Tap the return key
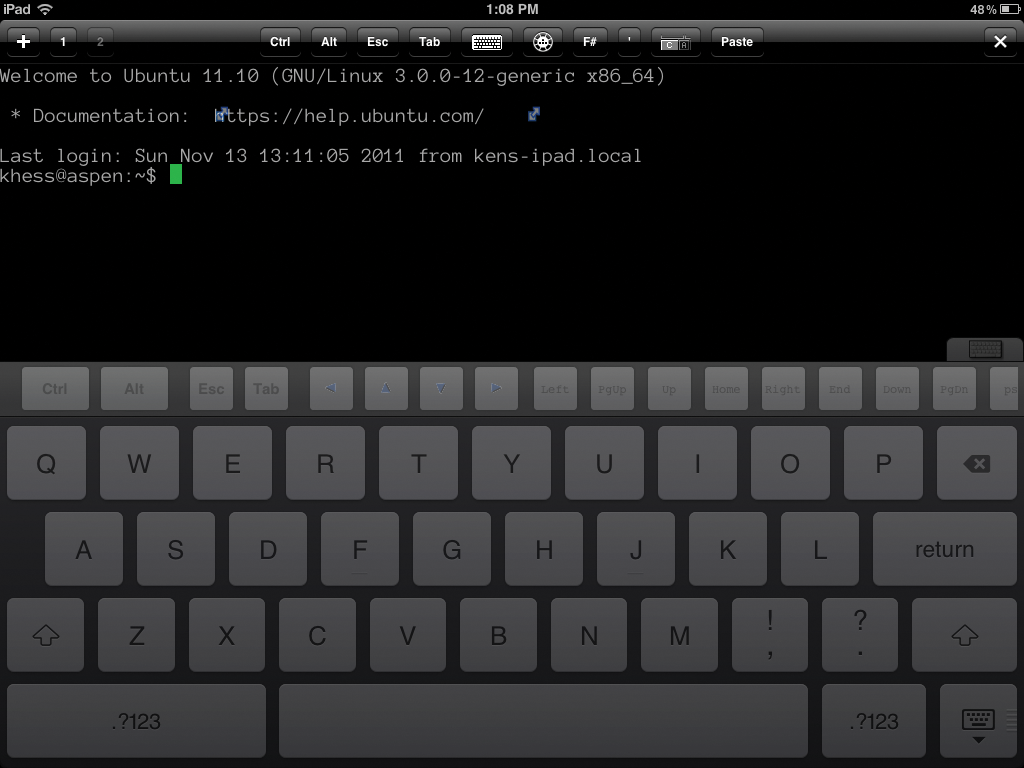This screenshot has width=1024, height=768. 945,549
